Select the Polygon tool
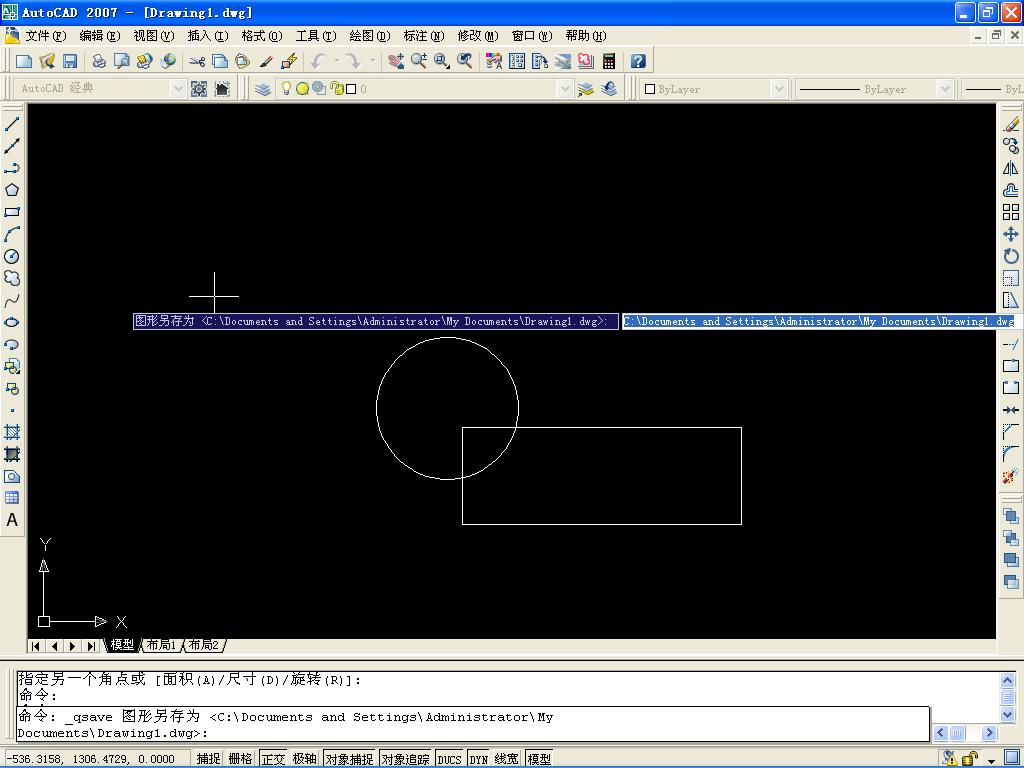The width and height of the screenshot is (1024, 768). 12,190
